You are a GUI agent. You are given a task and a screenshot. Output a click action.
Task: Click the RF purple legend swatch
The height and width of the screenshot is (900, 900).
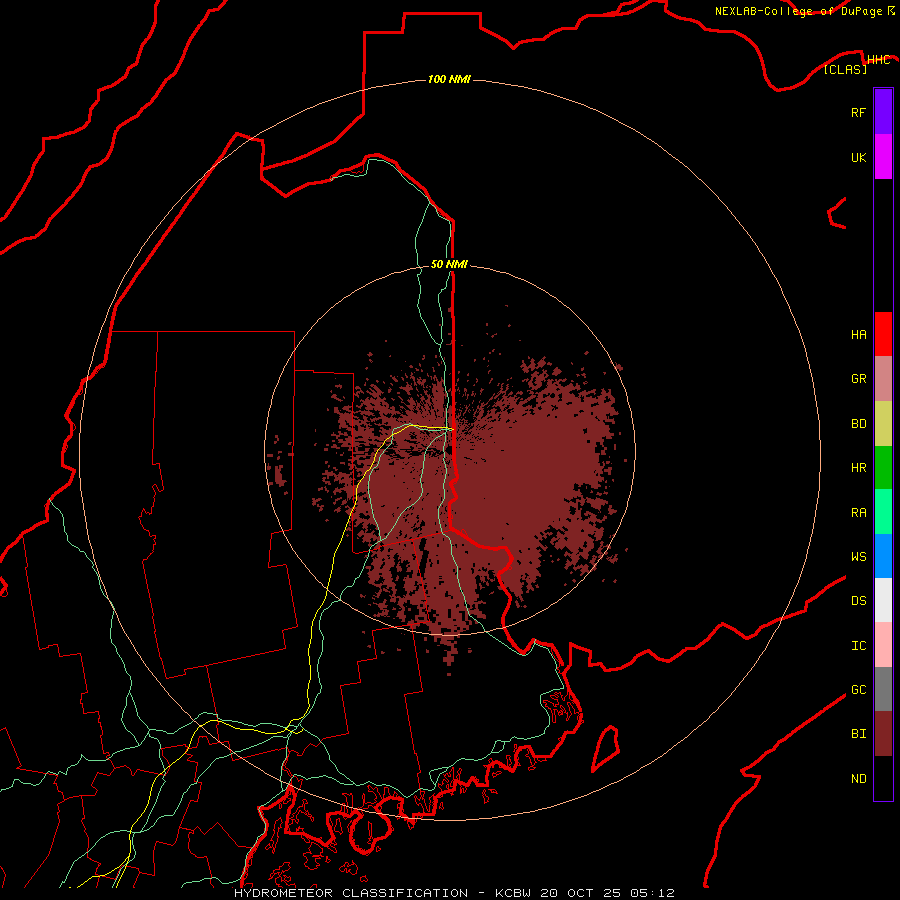[x=883, y=112]
